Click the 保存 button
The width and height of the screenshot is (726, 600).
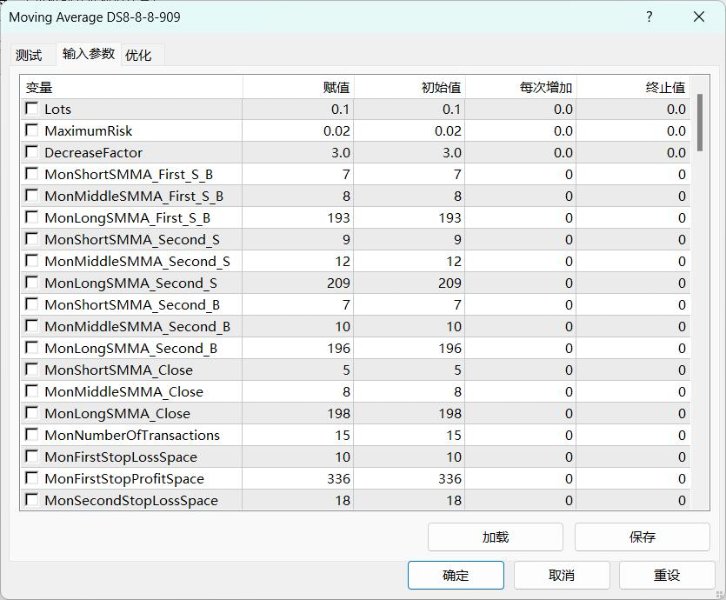(x=642, y=537)
